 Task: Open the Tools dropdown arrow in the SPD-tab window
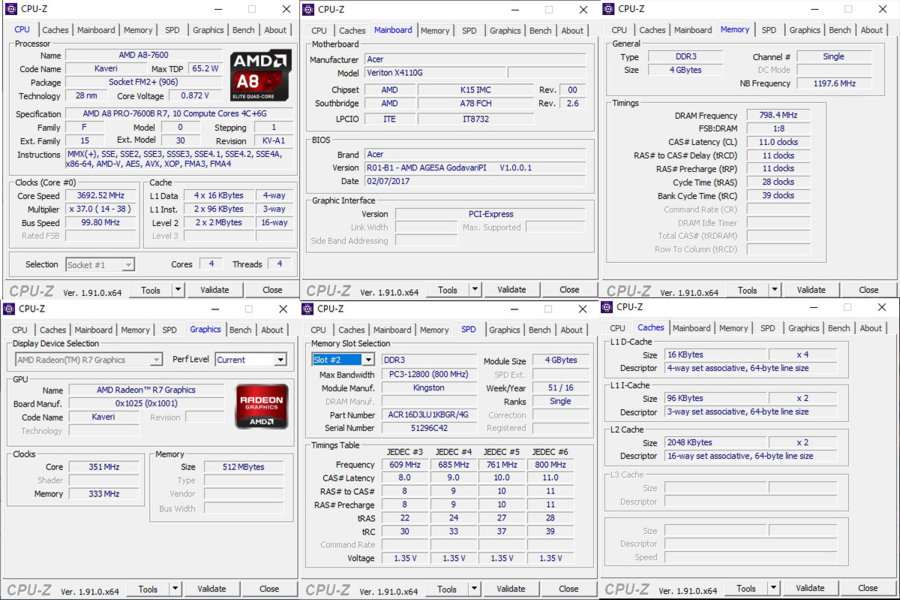474,589
